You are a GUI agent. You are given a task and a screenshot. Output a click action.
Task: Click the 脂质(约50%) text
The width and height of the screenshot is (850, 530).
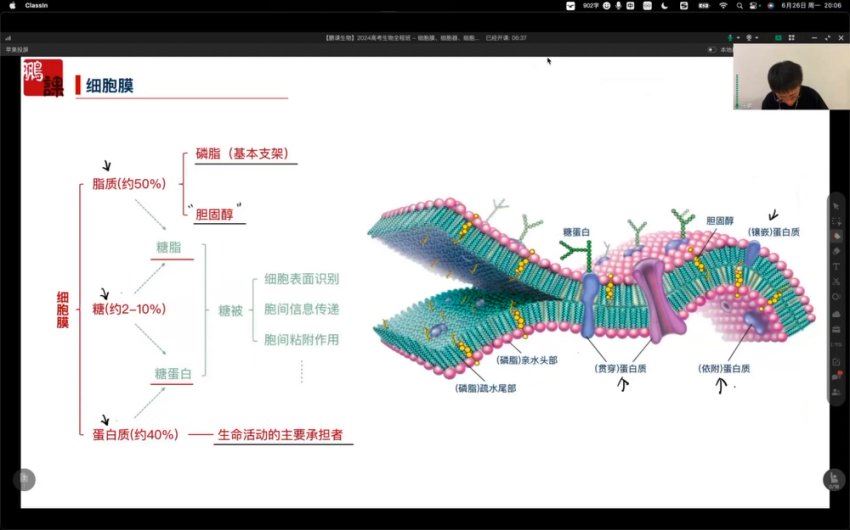(129, 184)
